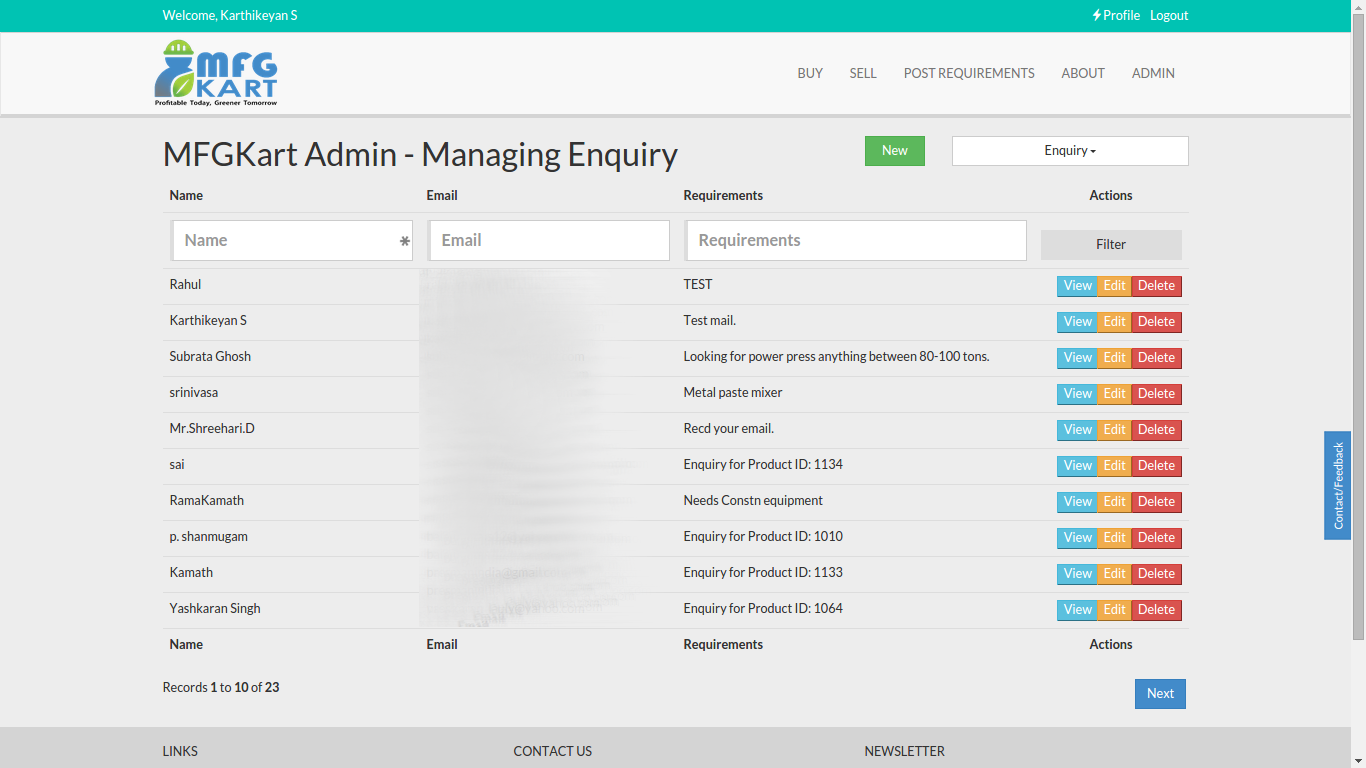The width and height of the screenshot is (1366, 768).
Task: Click the top Requirements column header
Action: 723,196
